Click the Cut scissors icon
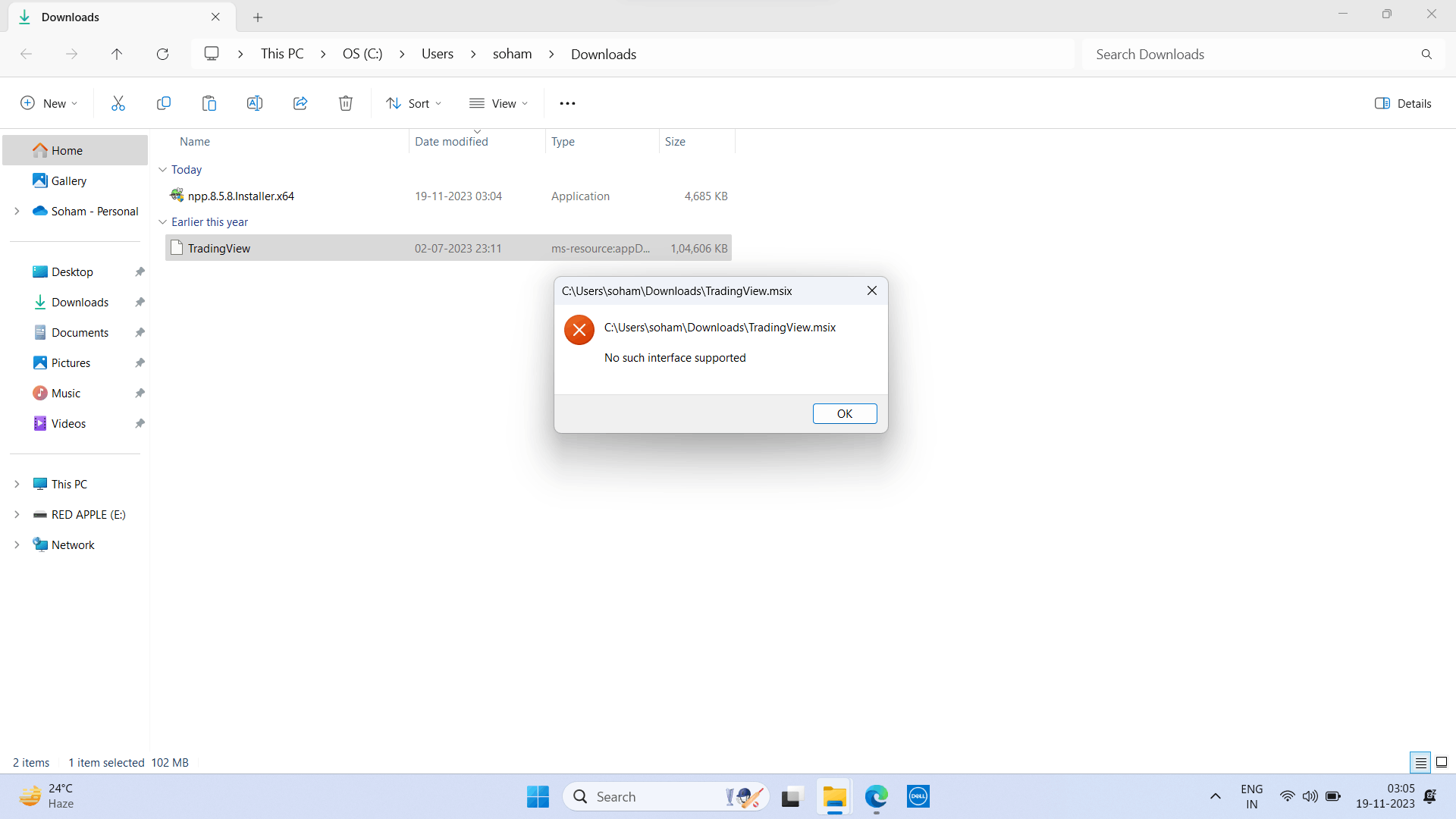This screenshot has width=1456, height=819. (118, 103)
